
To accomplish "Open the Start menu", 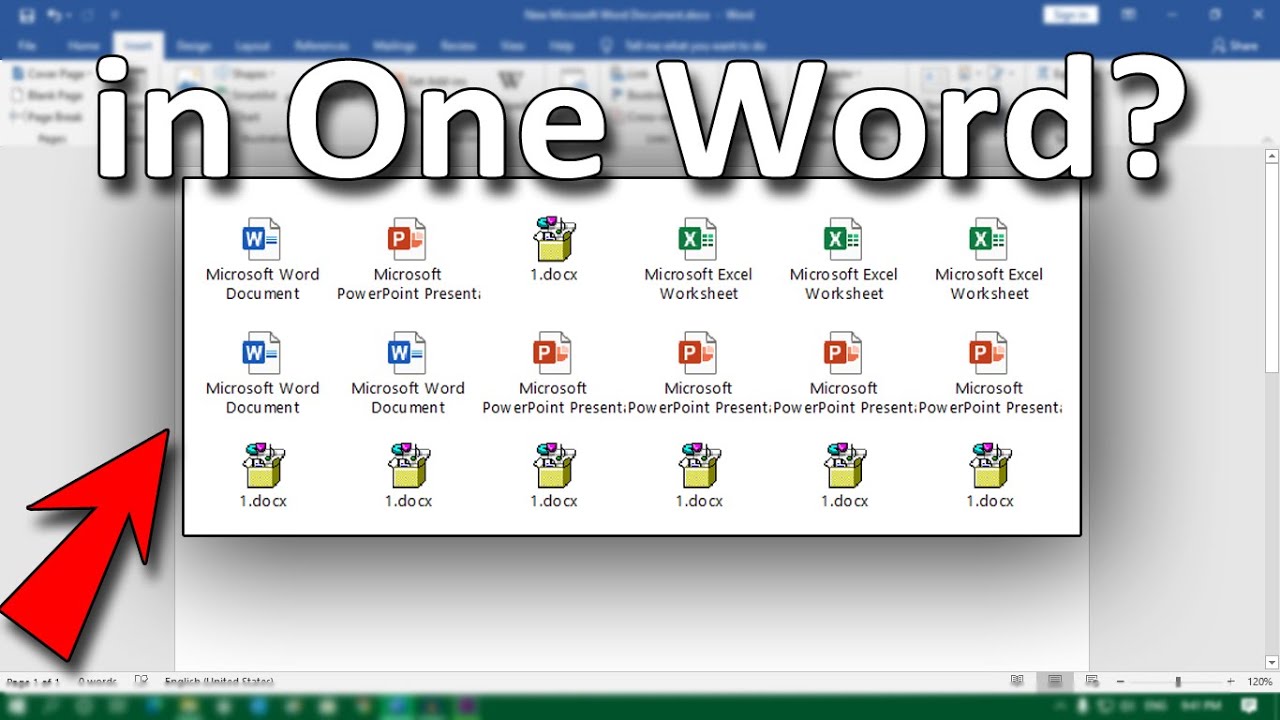I will 14,706.
